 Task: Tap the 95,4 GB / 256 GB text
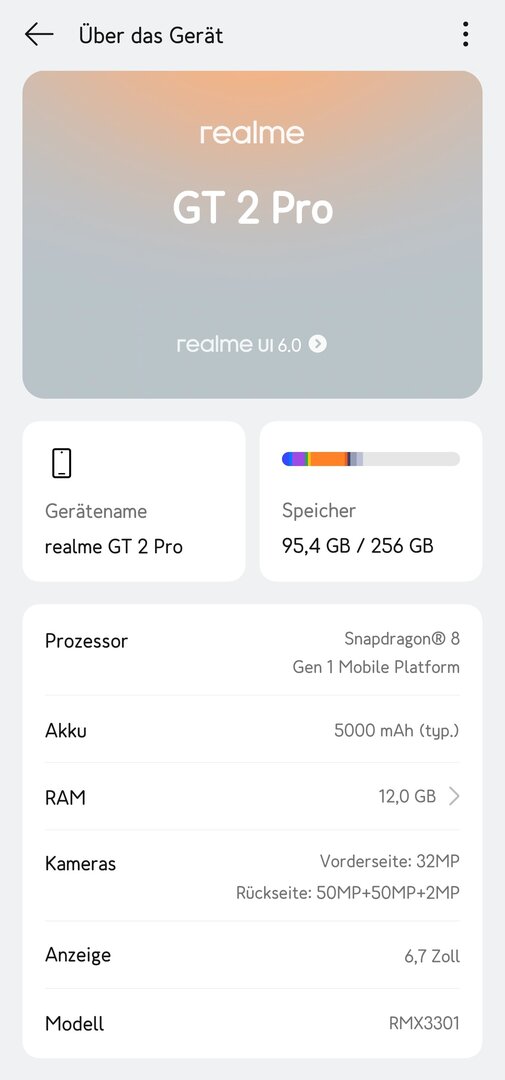tap(358, 546)
